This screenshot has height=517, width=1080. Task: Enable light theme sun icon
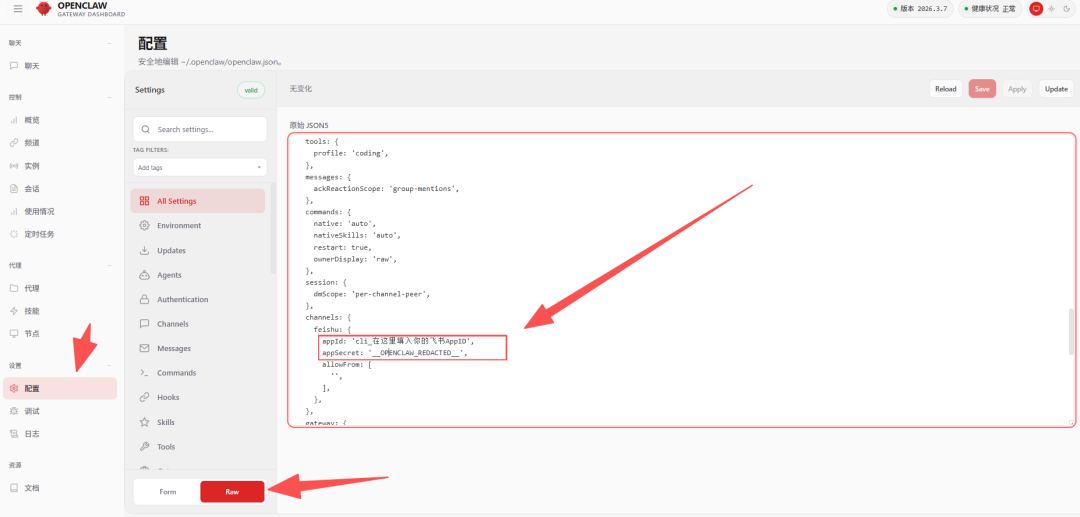pos(1051,9)
